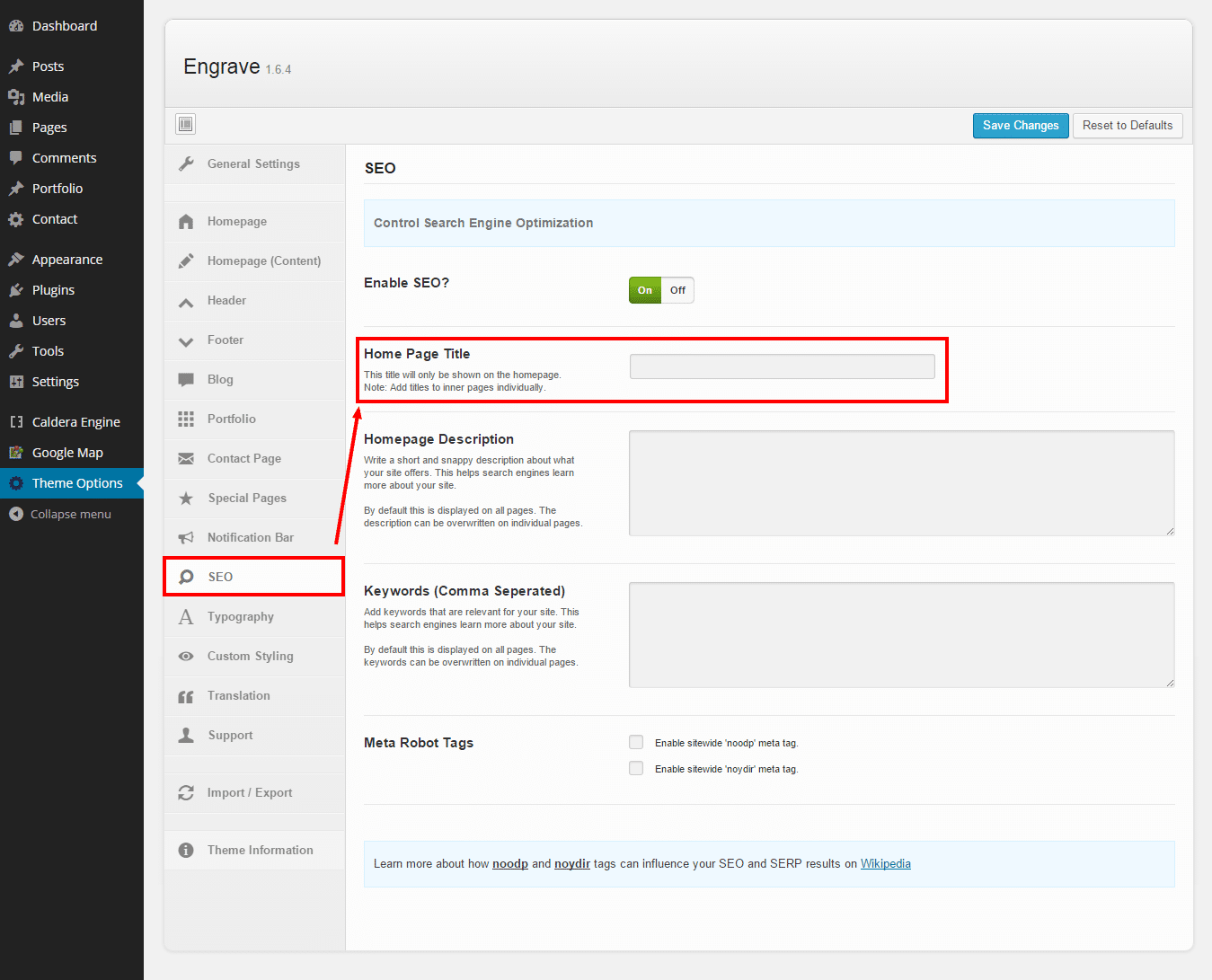1212x980 pixels.
Task: Click the expand-all options icon beside Save Changes bar
Action: click(x=186, y=125)
